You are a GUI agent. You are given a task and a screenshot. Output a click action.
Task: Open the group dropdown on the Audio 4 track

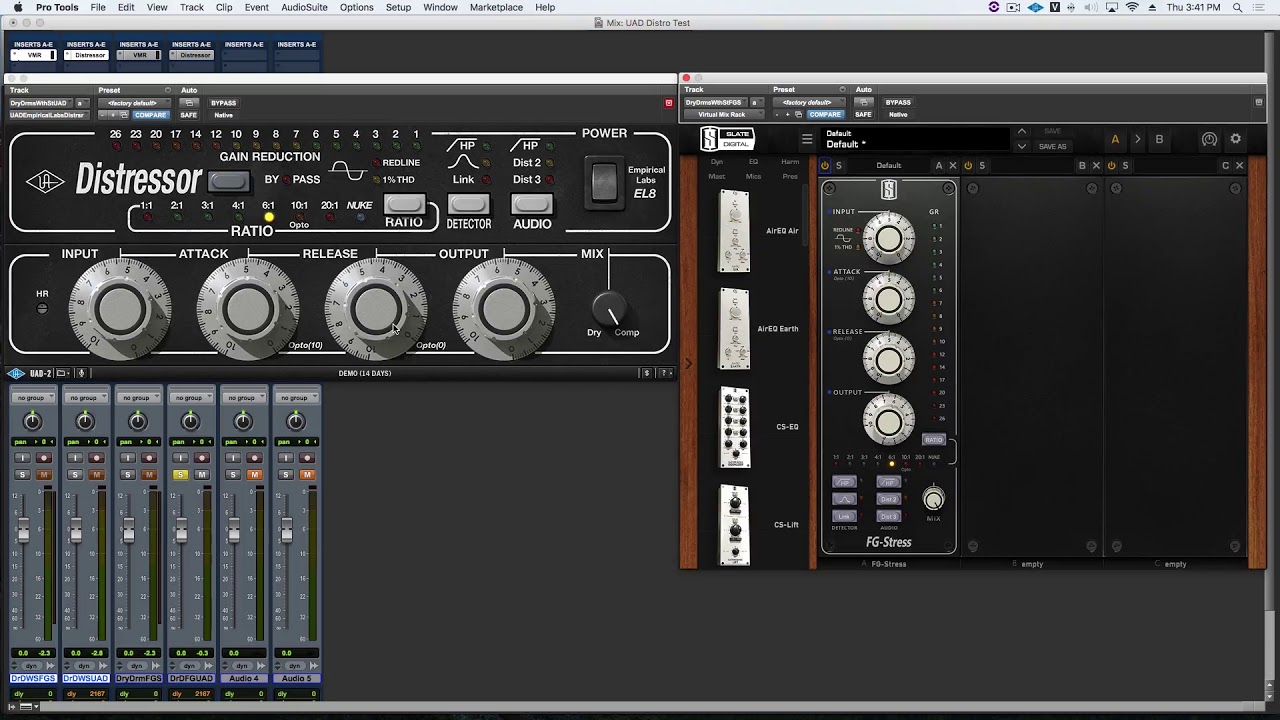tap(242, 398)
